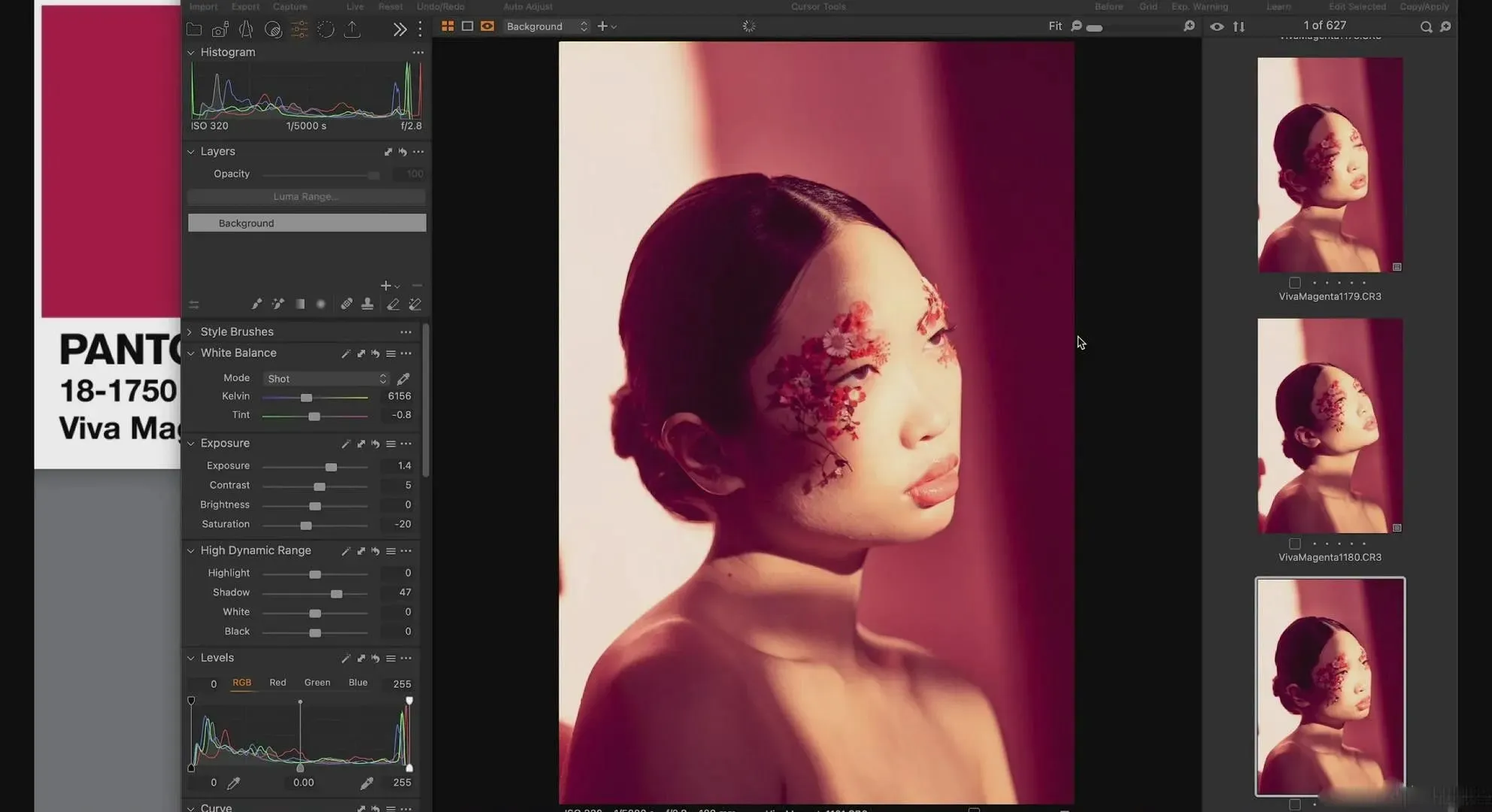This screenshot has width=1492, height=812.
Task: Open the camera Capture tool tab
Action: pos(220,29)
